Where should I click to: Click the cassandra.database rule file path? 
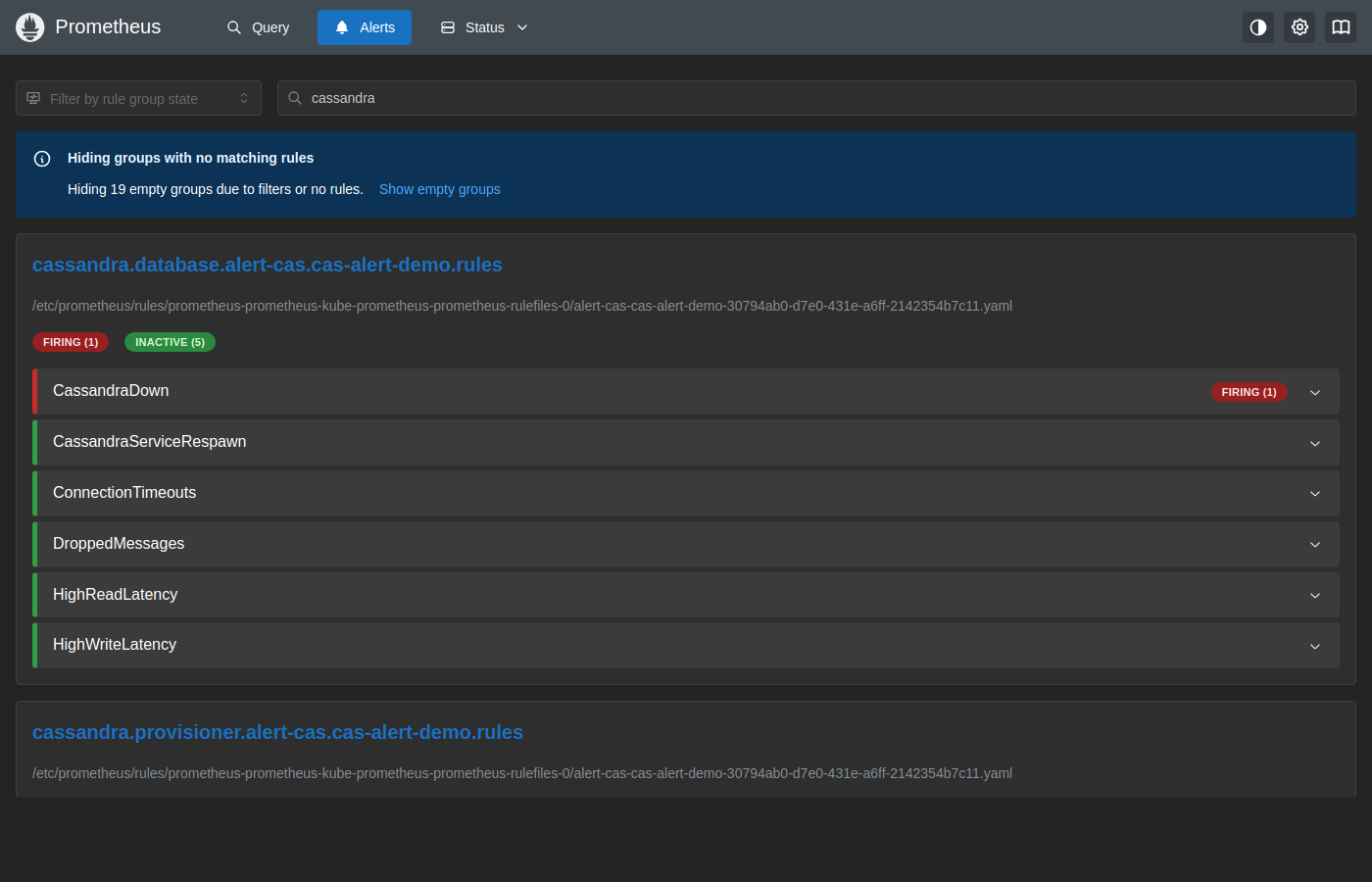point(522,306)
